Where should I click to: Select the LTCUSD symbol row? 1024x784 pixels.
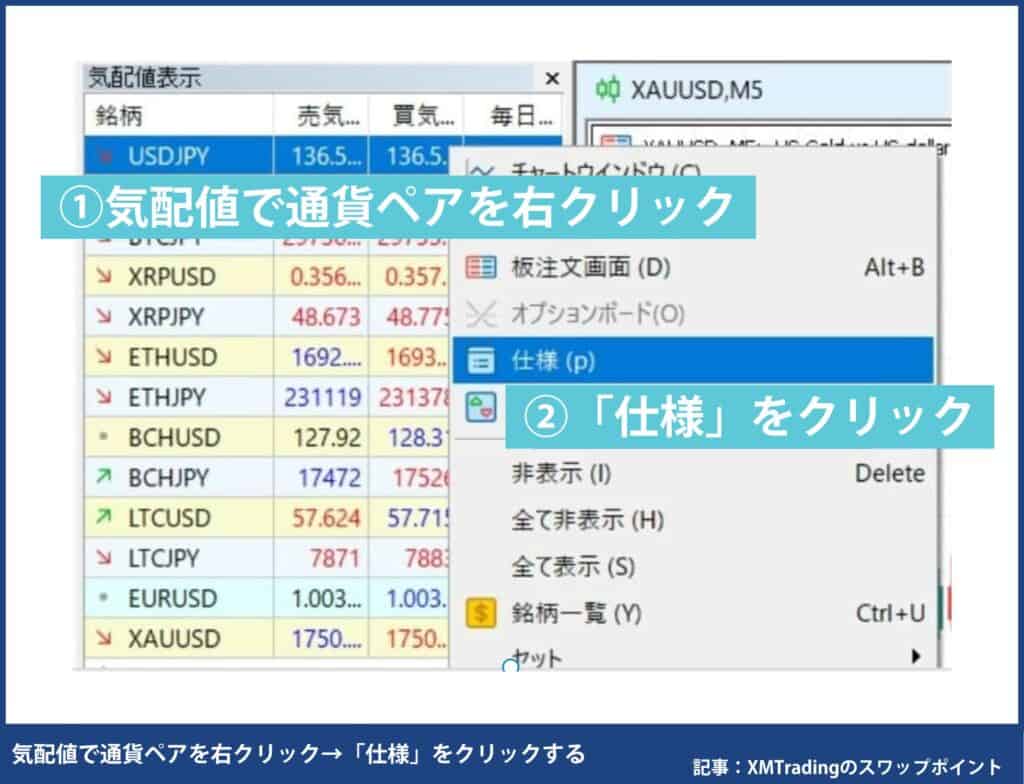pos(267,518)
